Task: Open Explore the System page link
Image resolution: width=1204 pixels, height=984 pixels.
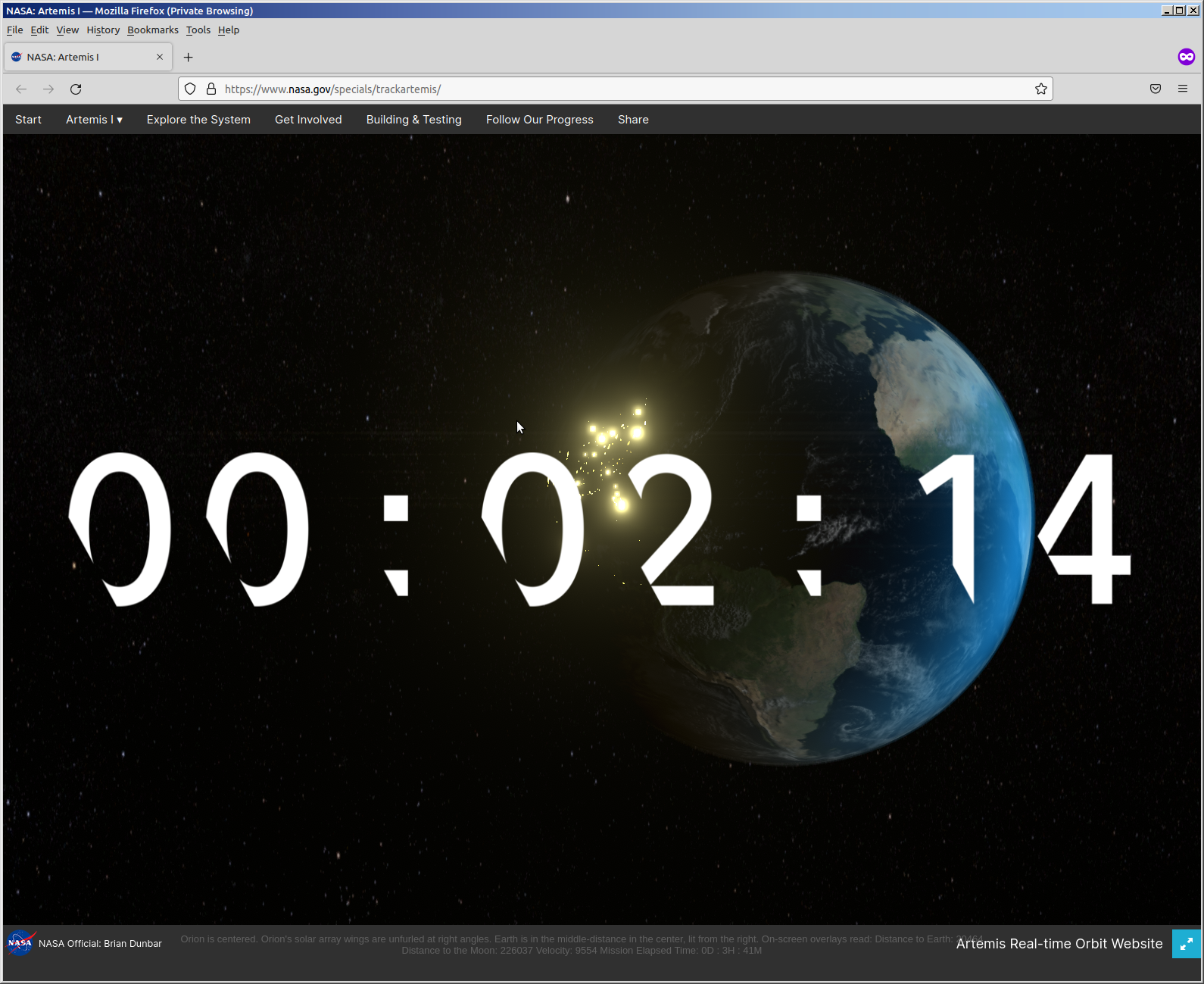Action: 198,120
